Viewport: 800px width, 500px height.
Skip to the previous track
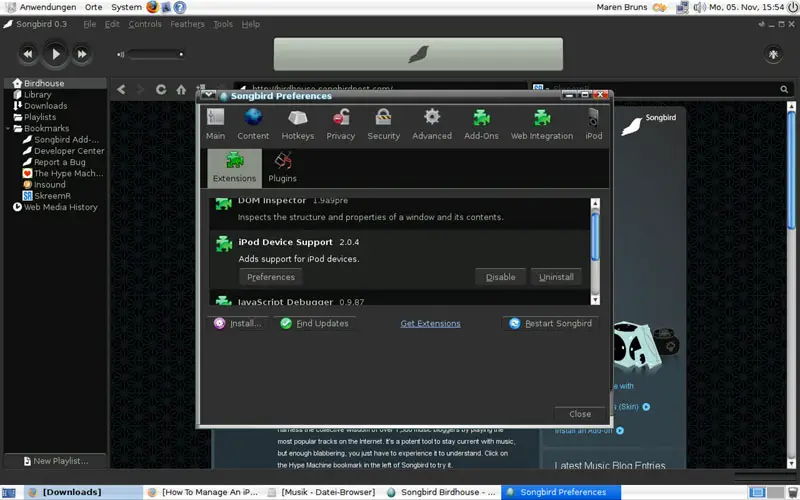28,54
